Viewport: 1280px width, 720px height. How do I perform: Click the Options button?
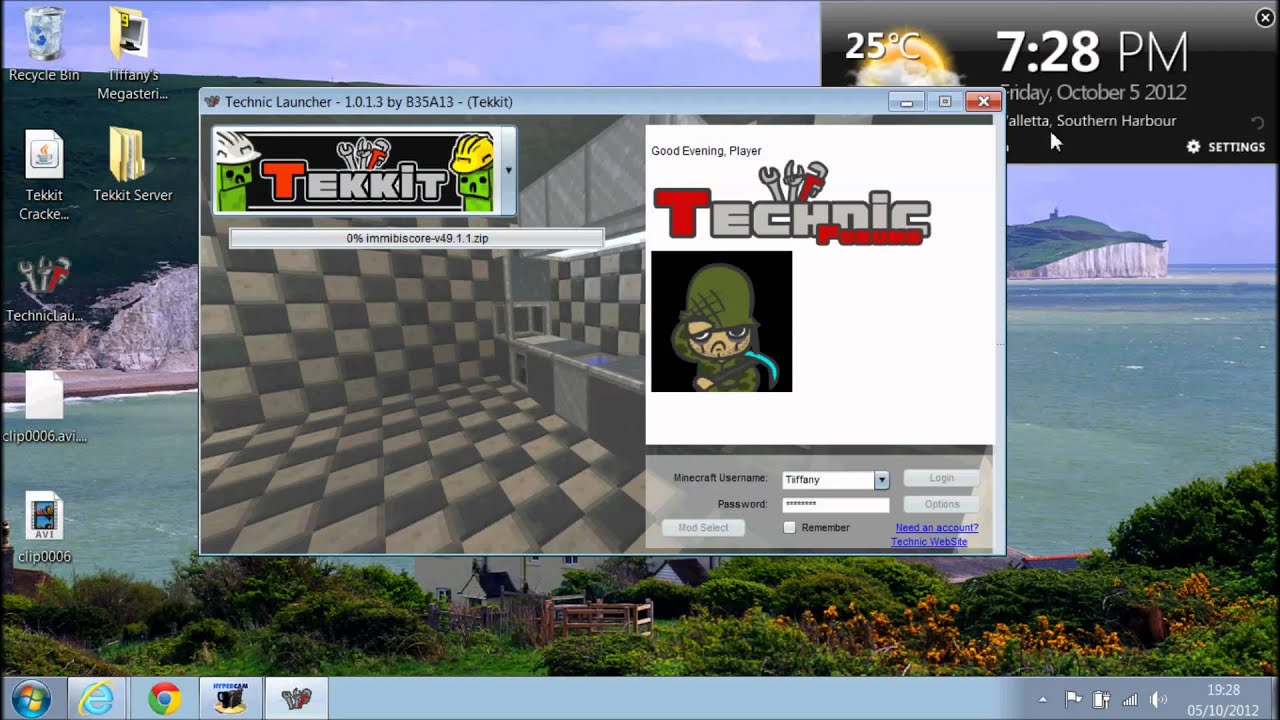pos(941,504)
